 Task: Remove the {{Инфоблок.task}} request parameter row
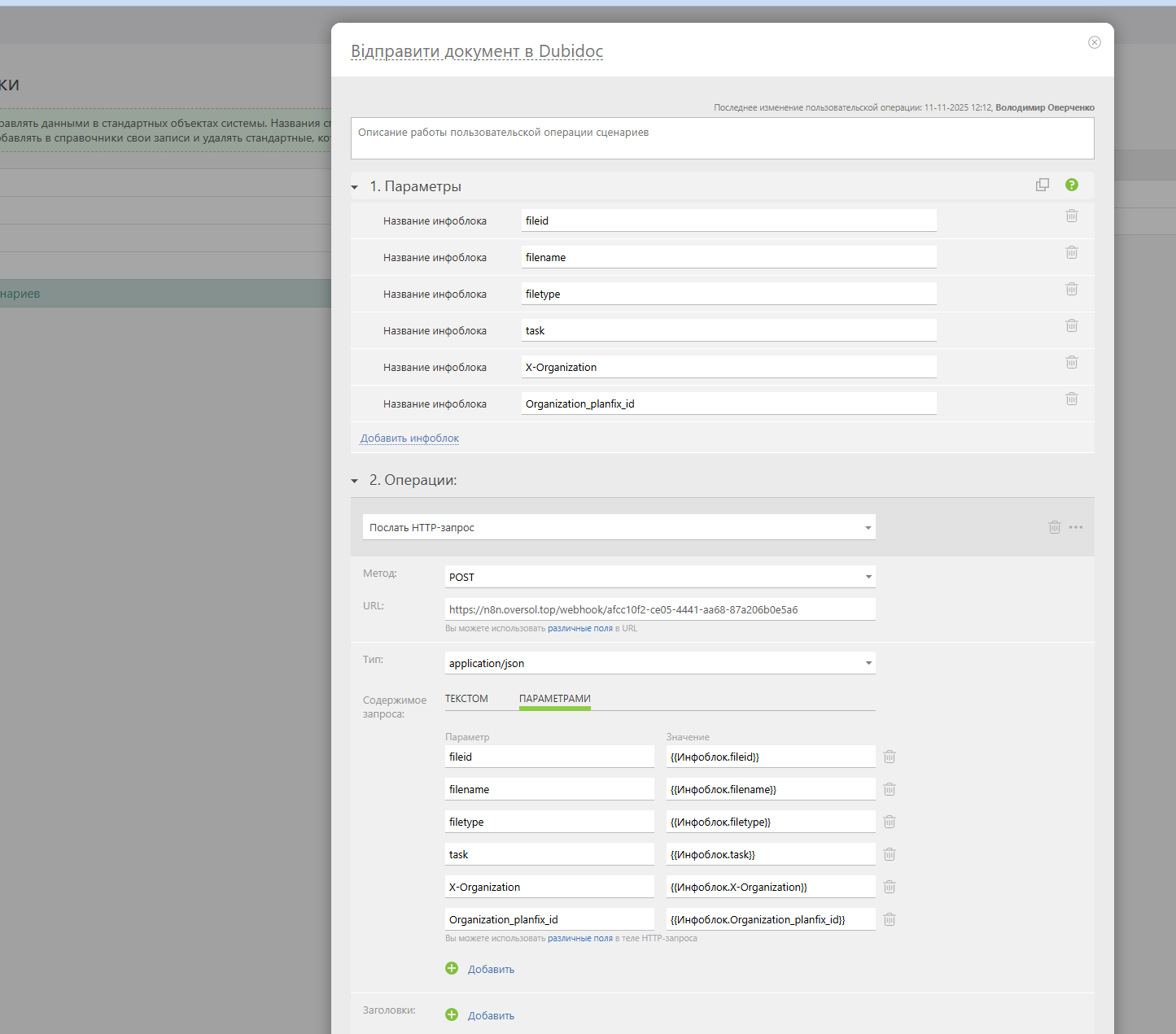tap(890, 854)
